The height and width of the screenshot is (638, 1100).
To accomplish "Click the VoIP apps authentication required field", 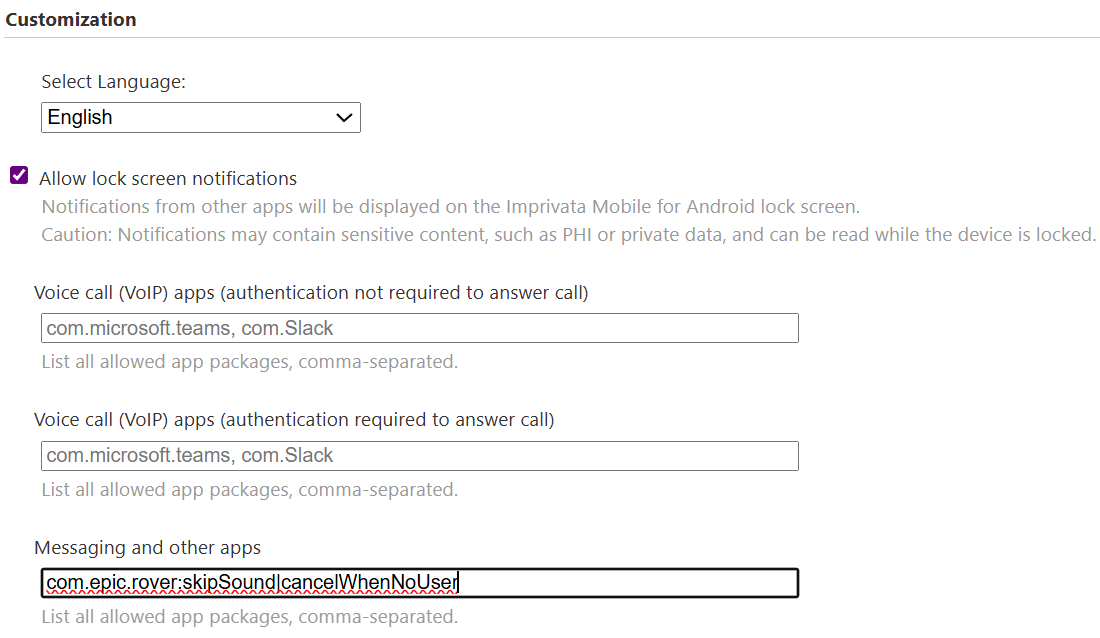I will [x=420, y=456].
